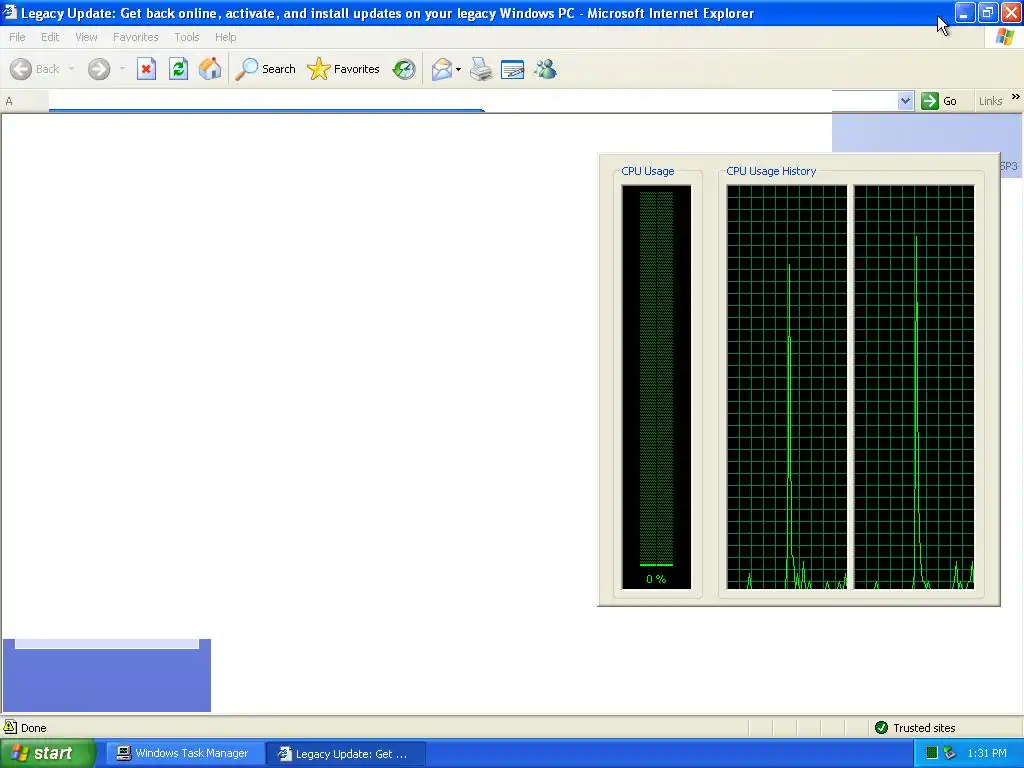Image resolution: width=1024 pixels, height=768 pixels.
Task: Go to the Home page icon
Action: (210, 69)
